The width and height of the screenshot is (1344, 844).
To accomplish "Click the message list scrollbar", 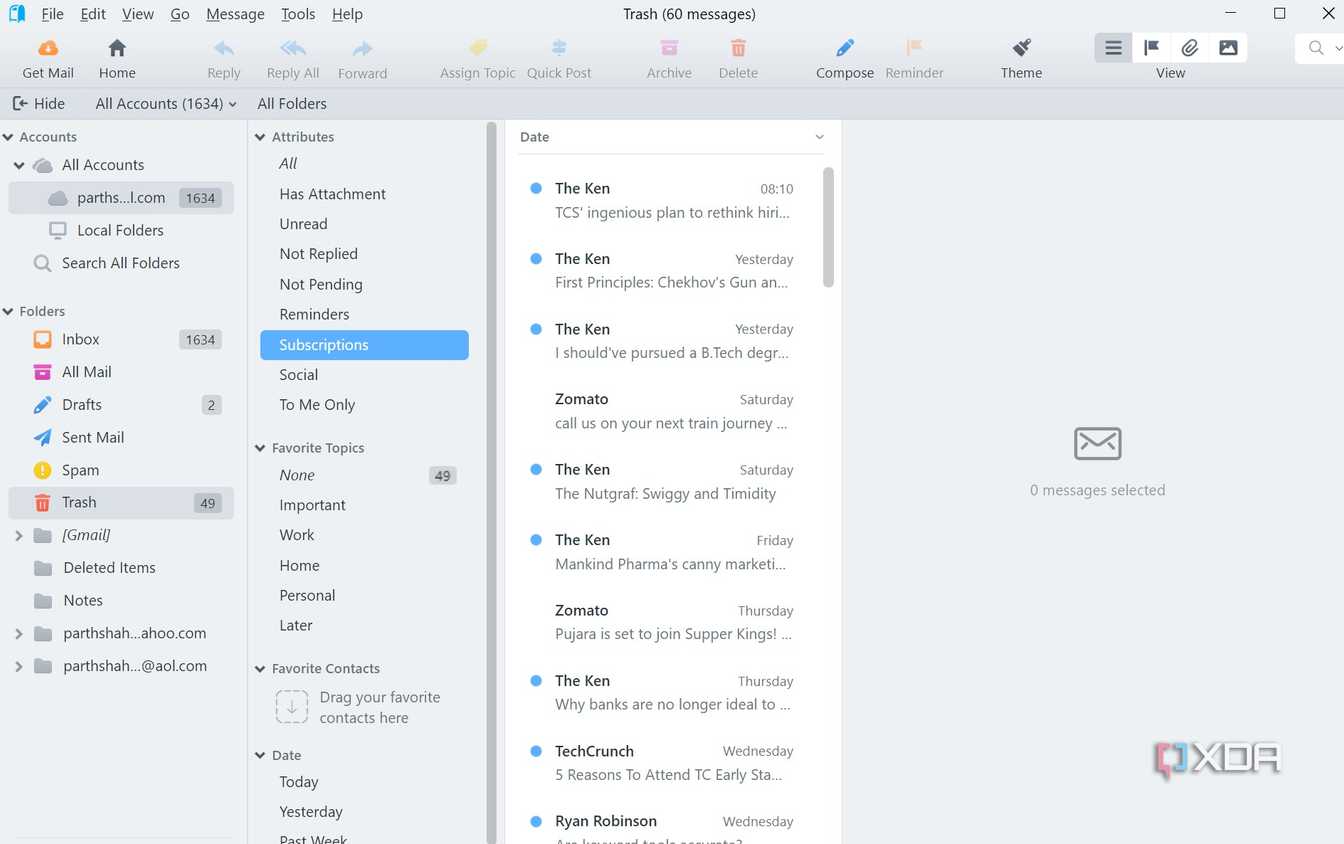I will pos(828,227).
